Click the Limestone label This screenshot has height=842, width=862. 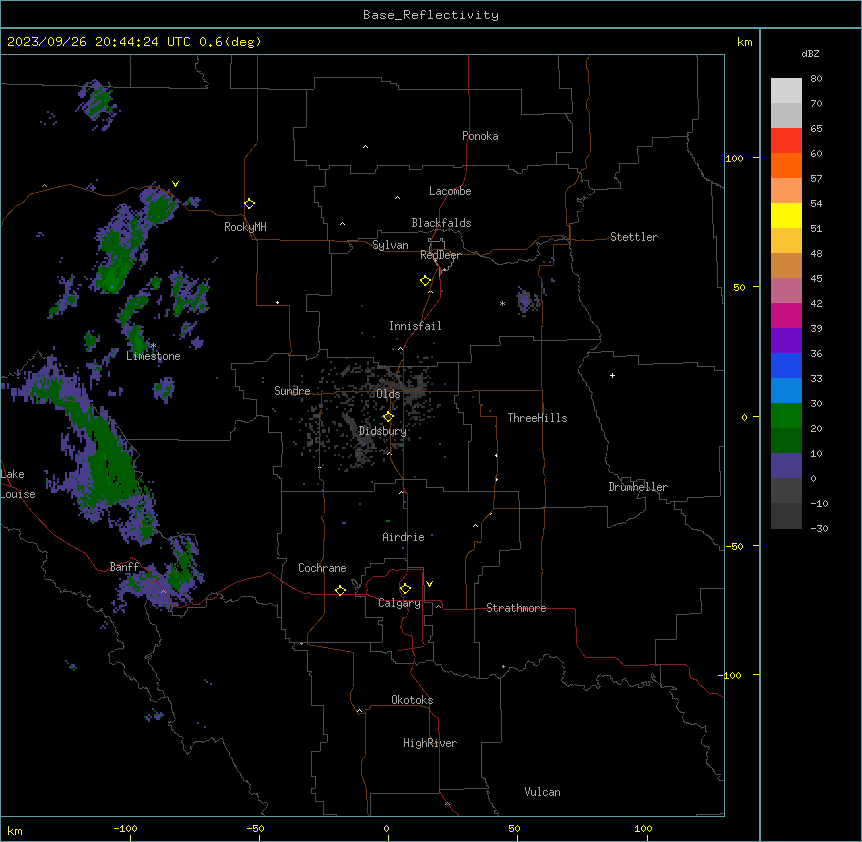[x=153, y=356]
